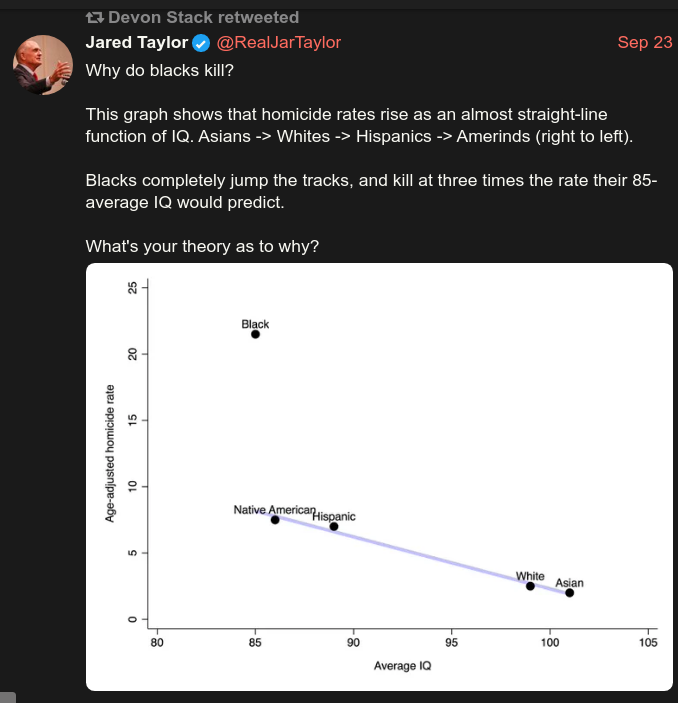Click the White data point dot
Image resolution: width=678 pixels, height=703 pixels.
click(x=530, y=586)
